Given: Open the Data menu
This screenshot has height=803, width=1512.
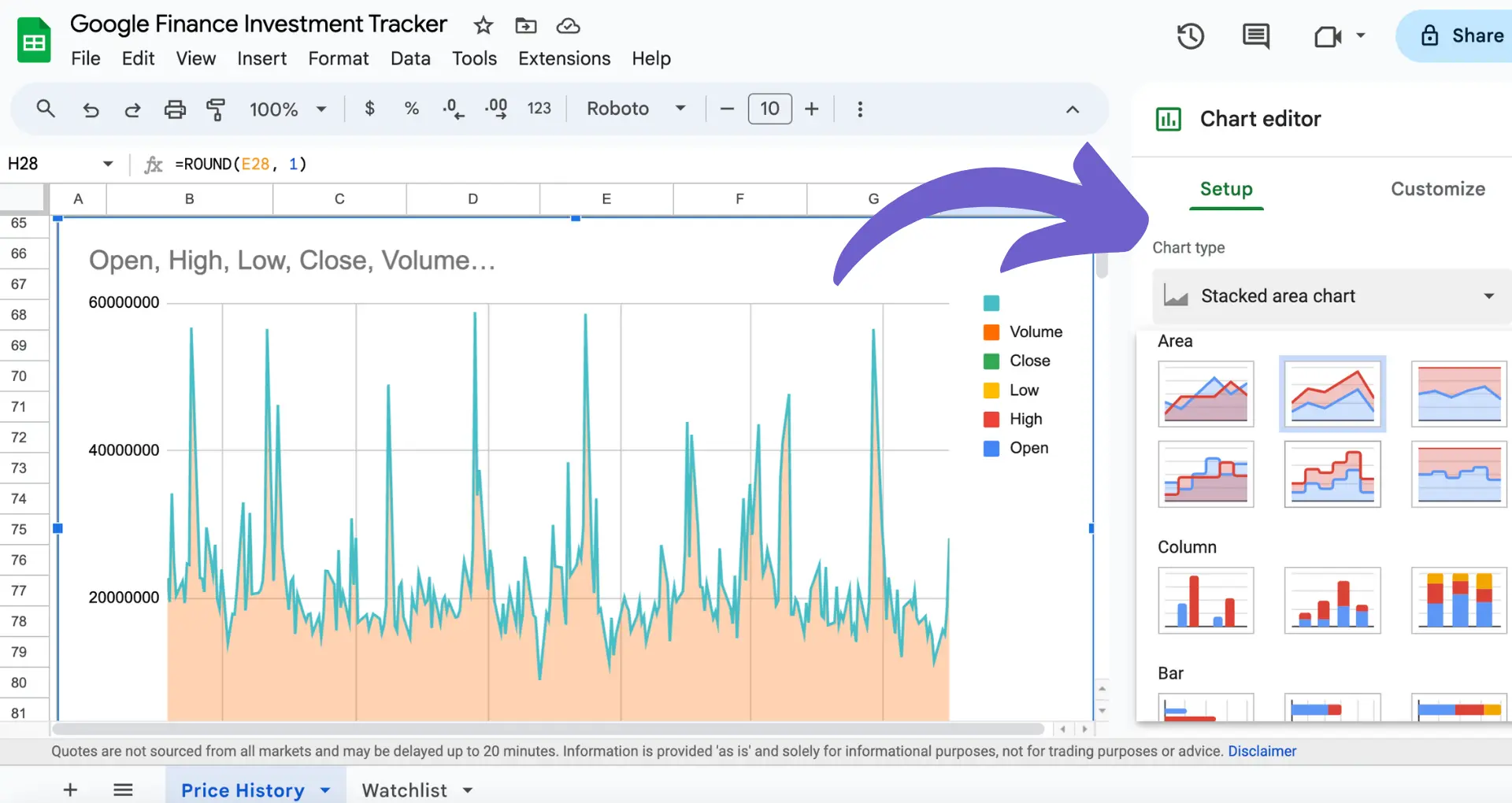Looking at the screenshot, I should (410, 58).
